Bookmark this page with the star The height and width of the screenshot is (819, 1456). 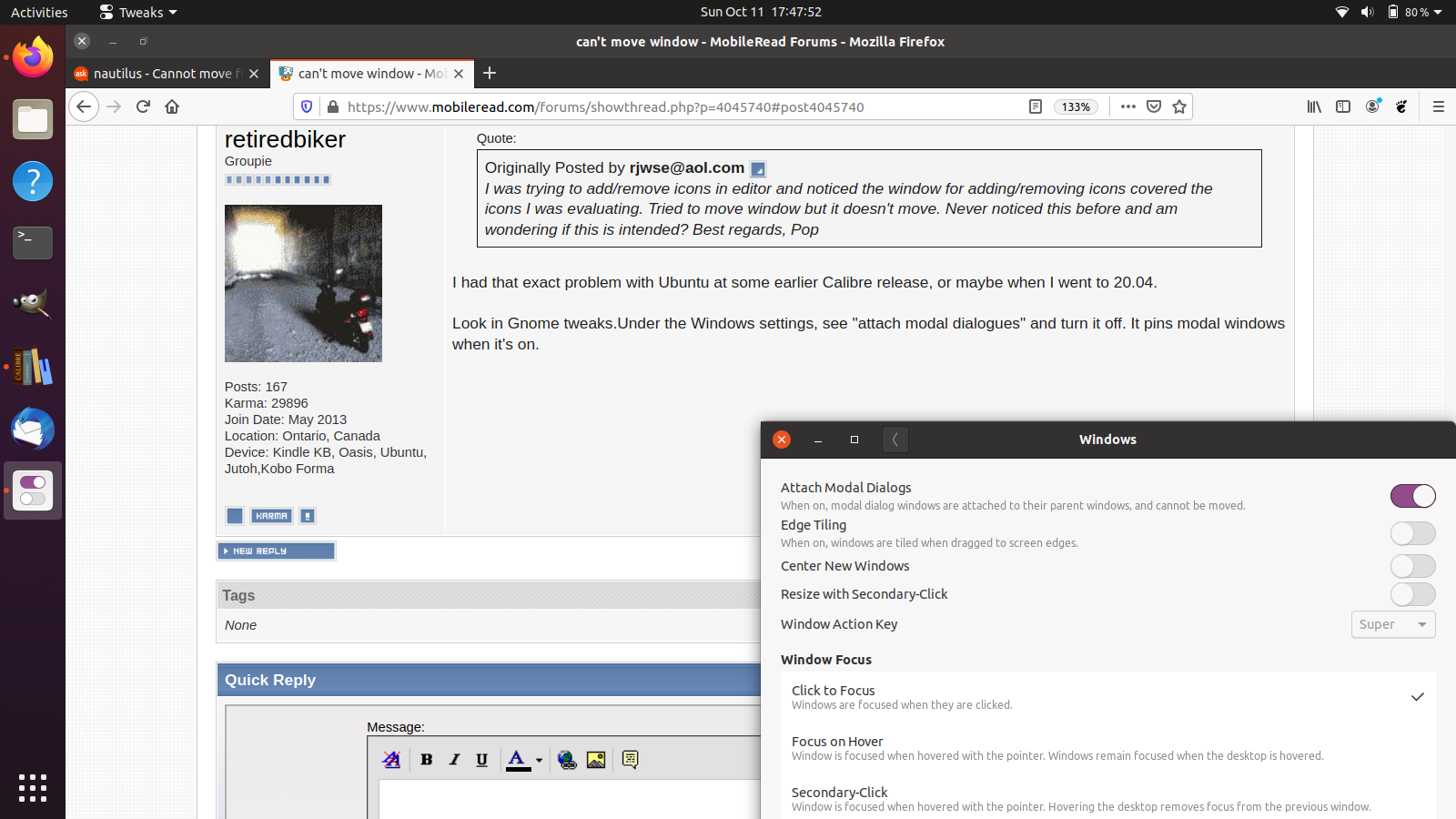click(1179, 106)
